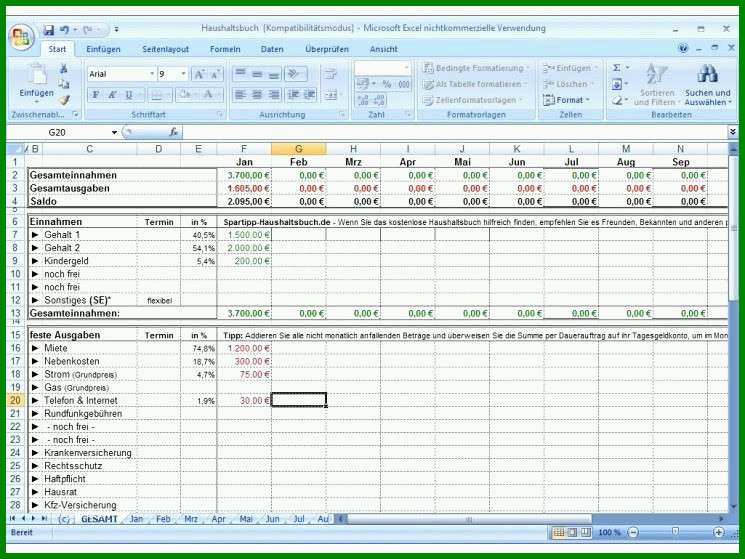This screenshot has height=559, width=745.
Task: Align cell text to the top
Action: (240, 74)
